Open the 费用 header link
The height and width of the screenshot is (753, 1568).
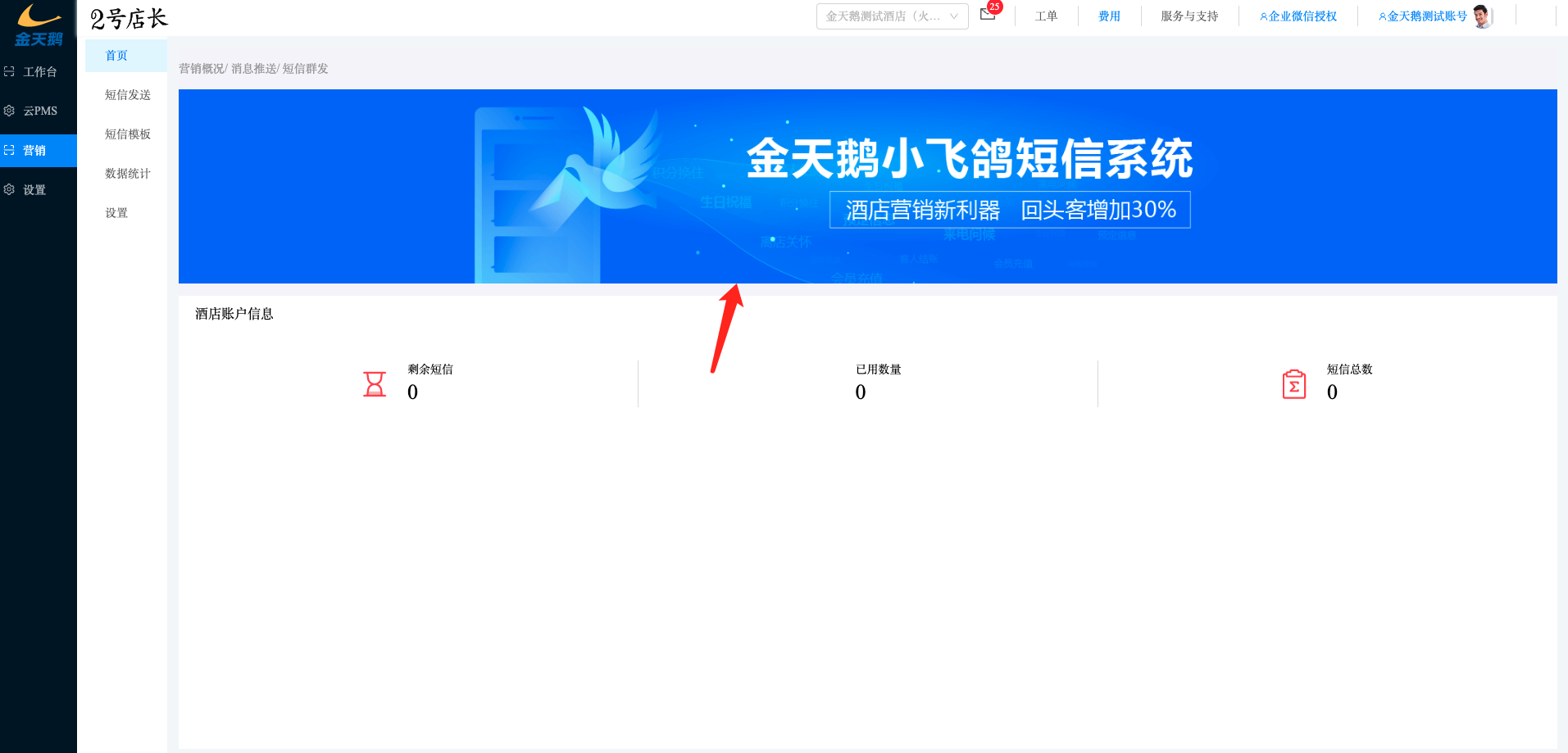(1109, 16)
